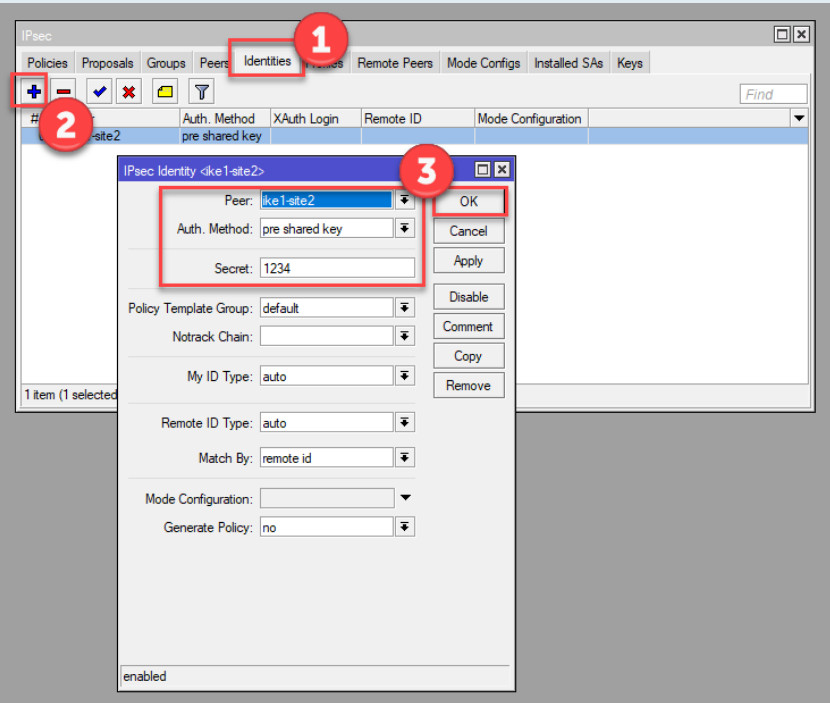The height and width of the screenshot is (703, 830).
Task: Expand the Mode Configuration field arrow
Action: coord(405,498)
